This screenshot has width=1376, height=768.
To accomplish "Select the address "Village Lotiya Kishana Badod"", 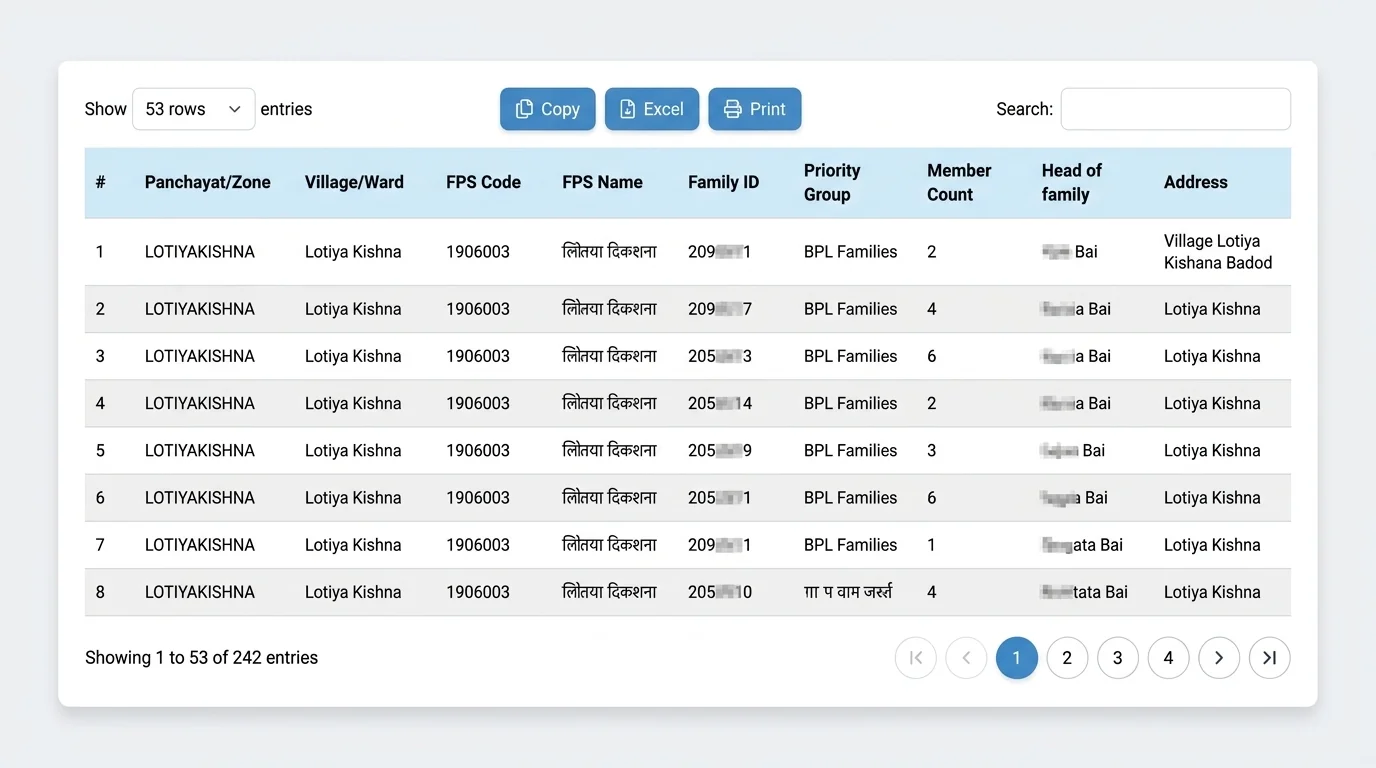I will point(1218,252).
